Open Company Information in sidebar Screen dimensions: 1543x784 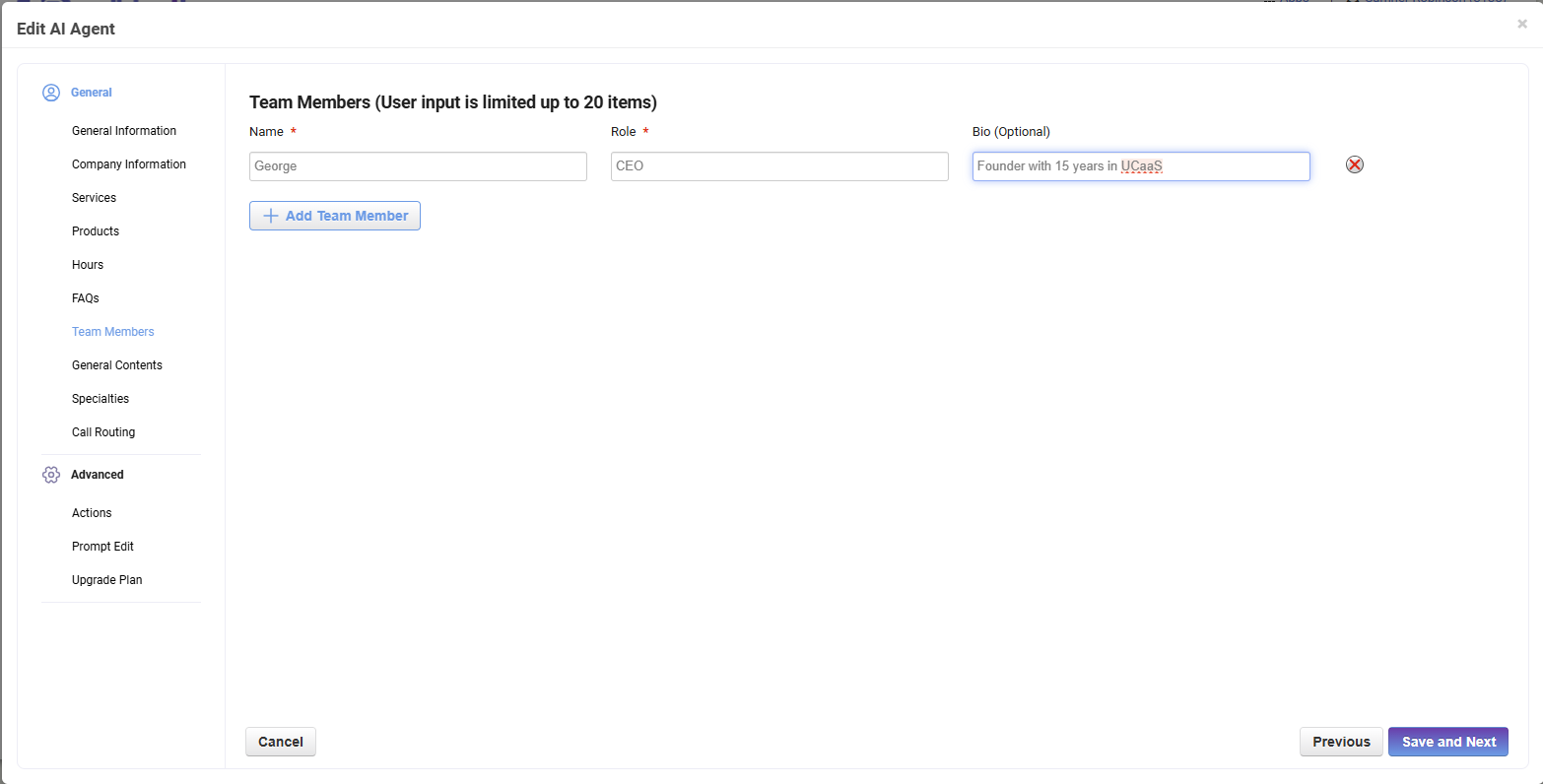coord(129,164)
